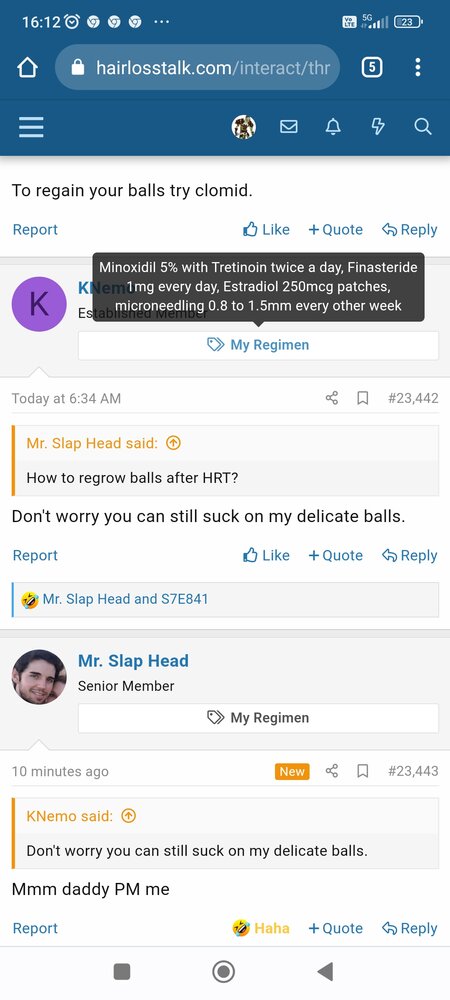Image resolution: width=450 pixels, height=1000 pixels.
Task: Open the browser tab switcher showing 5
Action: click(x=372, y=67)
